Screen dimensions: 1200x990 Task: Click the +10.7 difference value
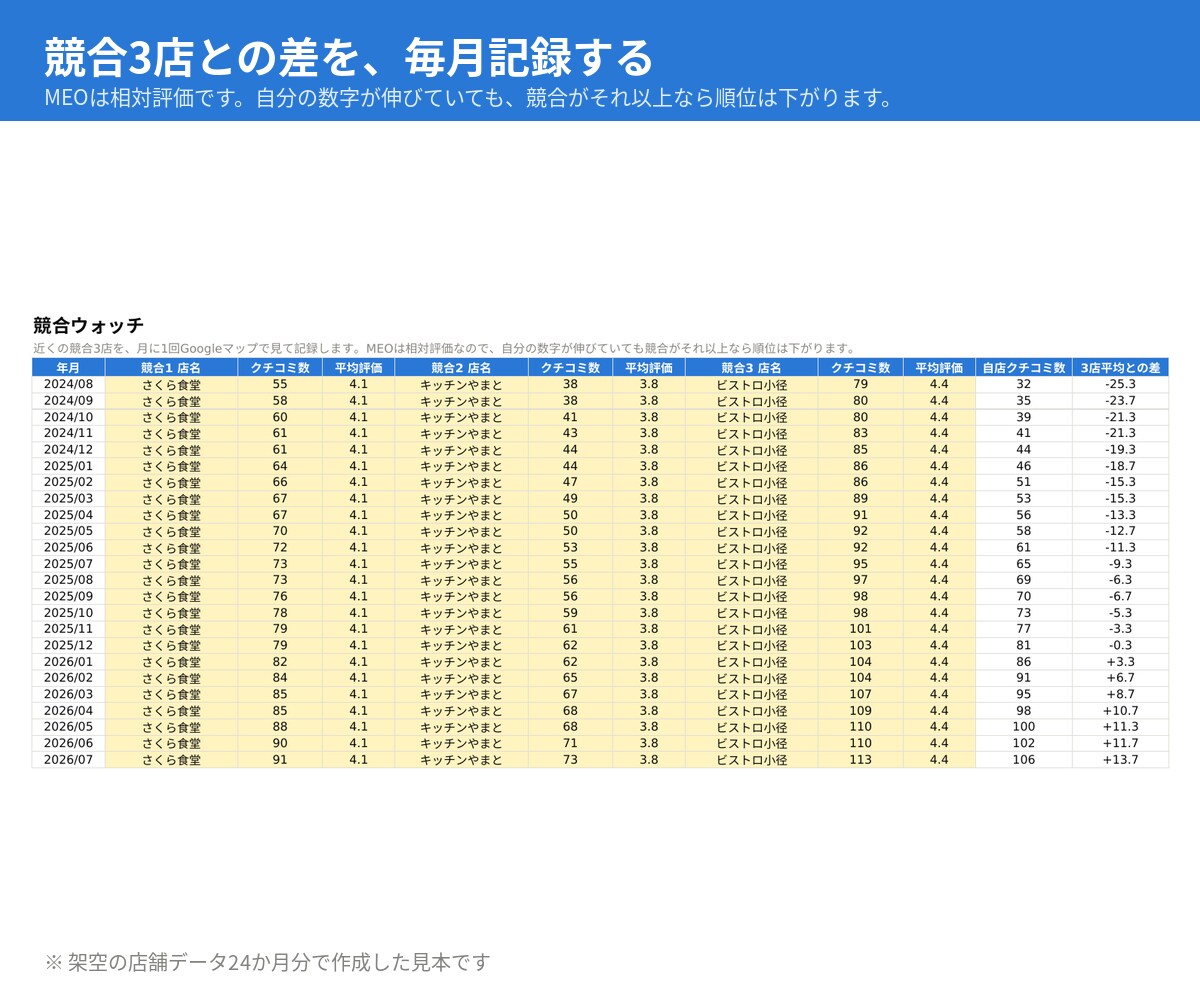(x=1120, y=711)
